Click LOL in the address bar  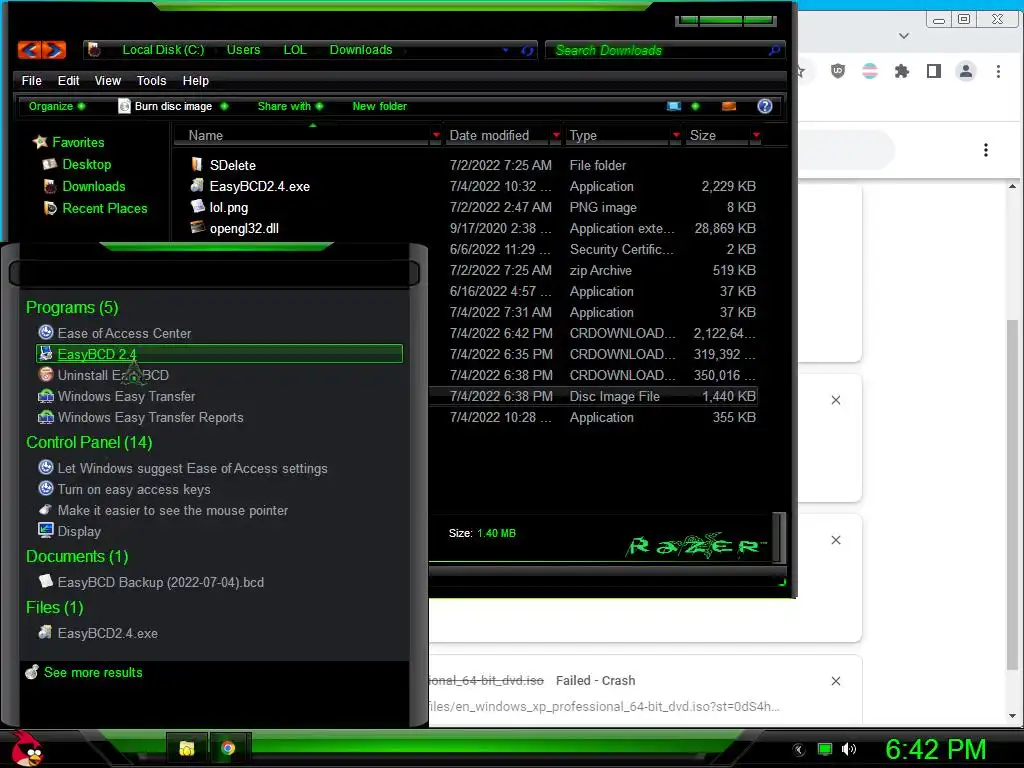pos(295,50)
